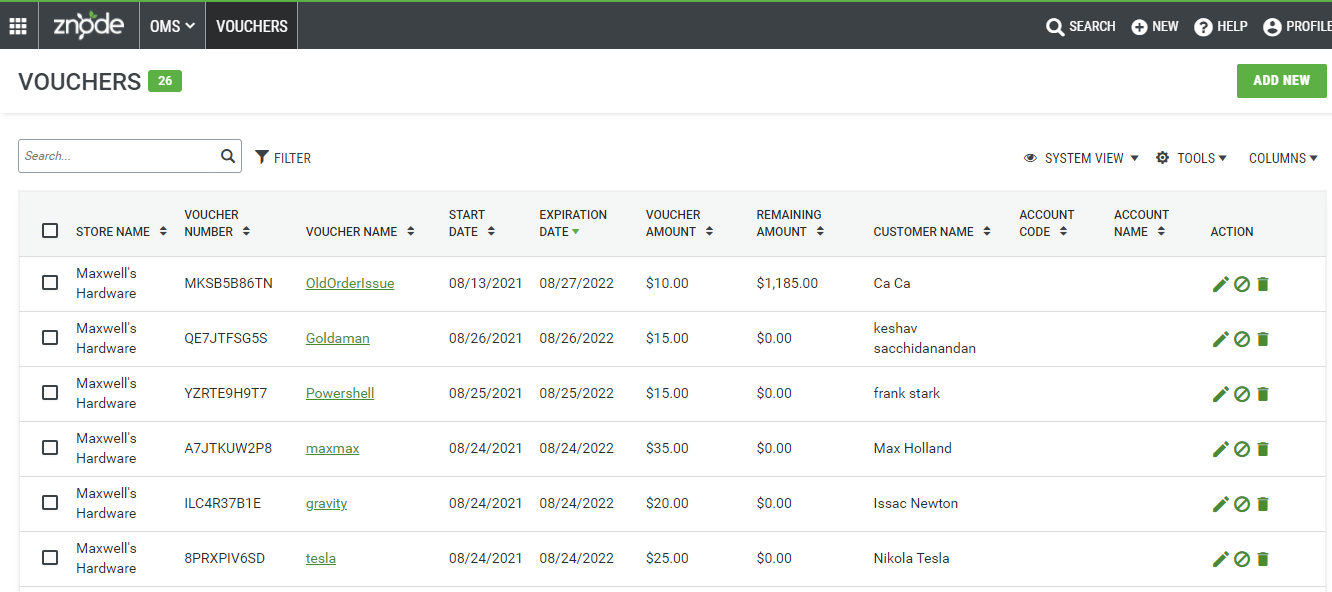Open the gravity voucher link
The height and width of the screenshot is (592, 1332).
click(x=326, y=503)
